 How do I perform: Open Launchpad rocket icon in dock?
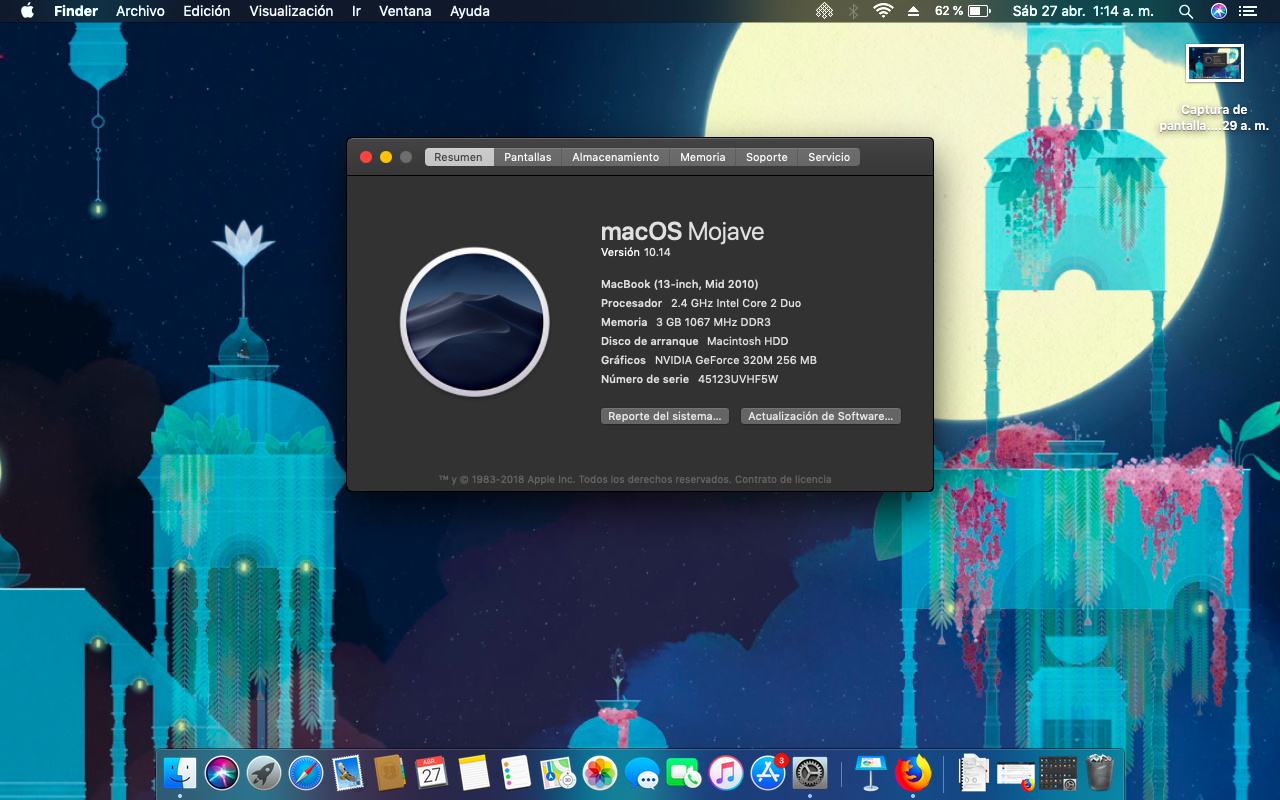tap(264, 773)
